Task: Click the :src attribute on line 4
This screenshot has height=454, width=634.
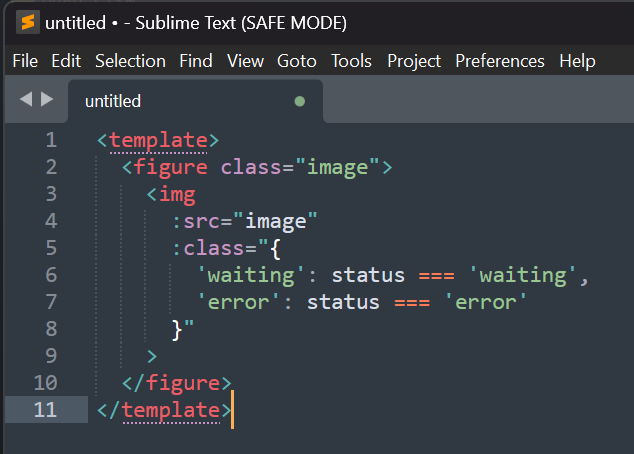Action: pos(196,222)
